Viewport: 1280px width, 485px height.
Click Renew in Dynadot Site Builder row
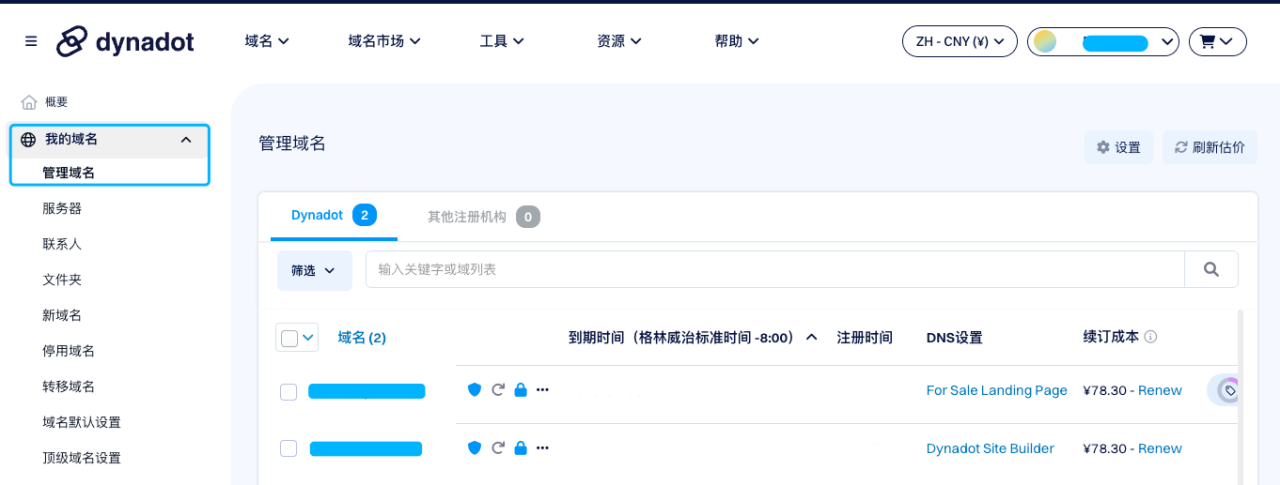[1160, 449]
